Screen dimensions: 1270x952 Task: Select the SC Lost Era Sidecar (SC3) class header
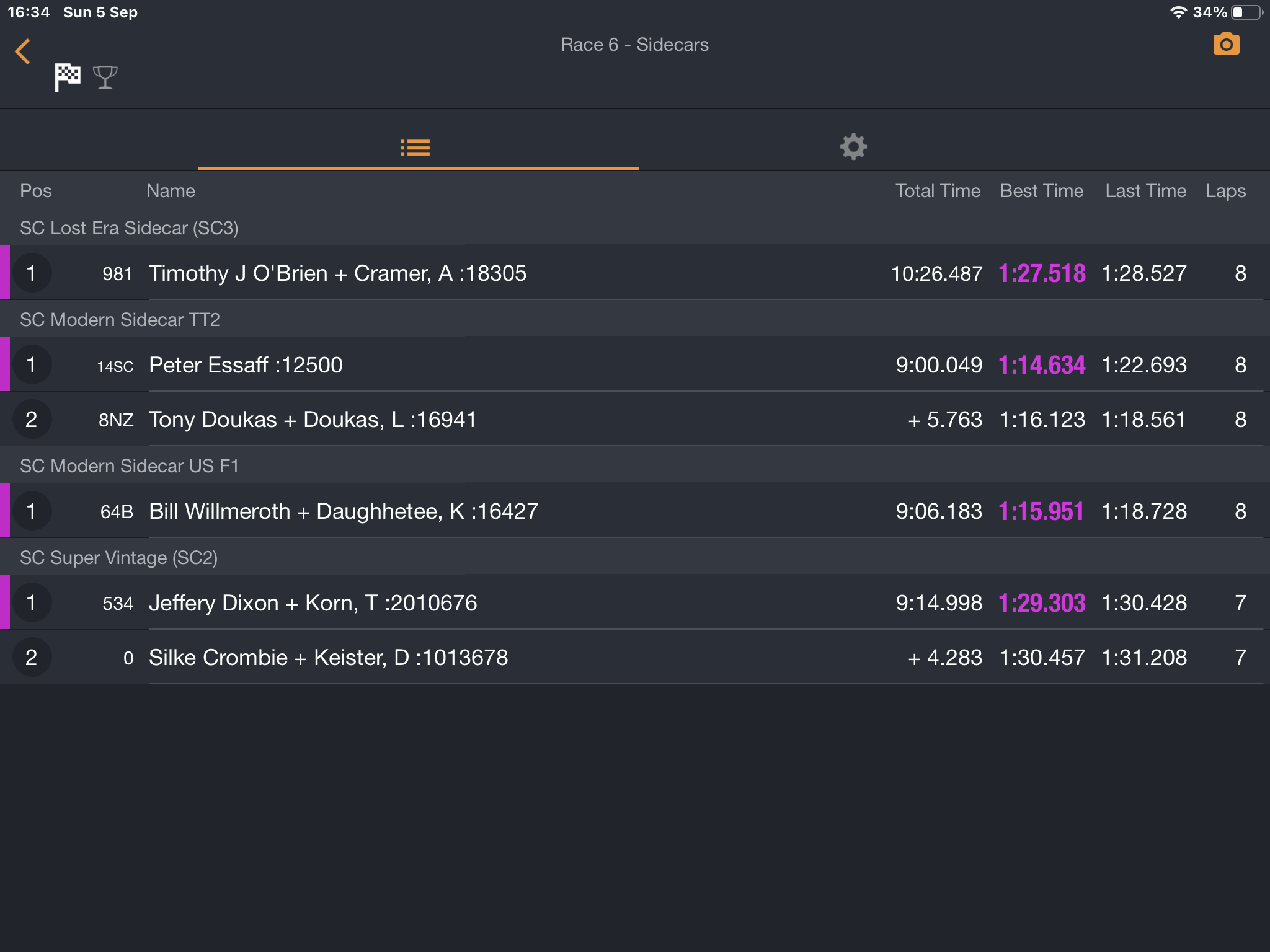635,227
